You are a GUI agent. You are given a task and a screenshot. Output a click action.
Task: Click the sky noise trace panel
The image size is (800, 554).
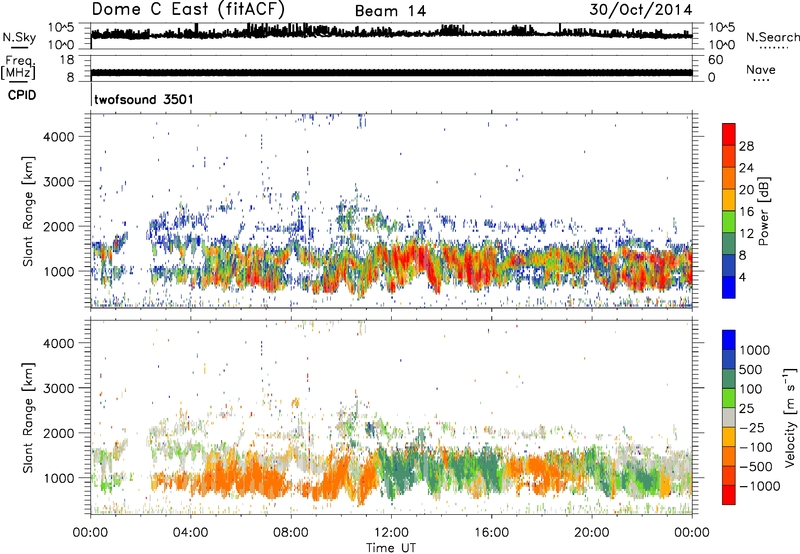pos(391,36)
